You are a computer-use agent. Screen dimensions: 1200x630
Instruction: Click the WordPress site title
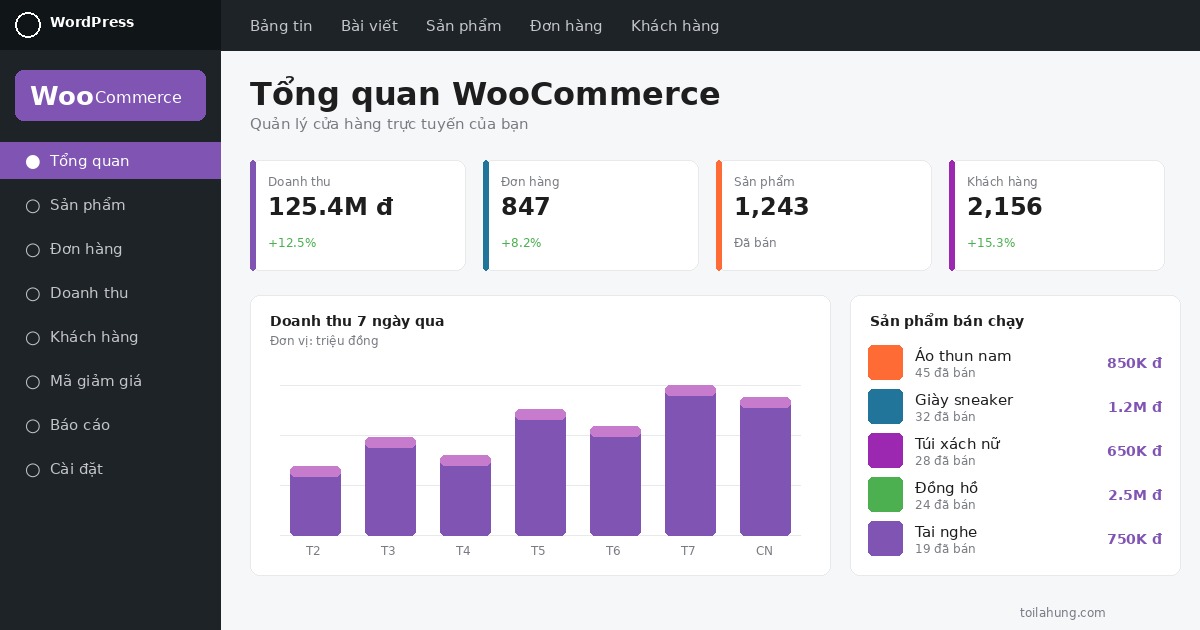[x=92, y=22]
